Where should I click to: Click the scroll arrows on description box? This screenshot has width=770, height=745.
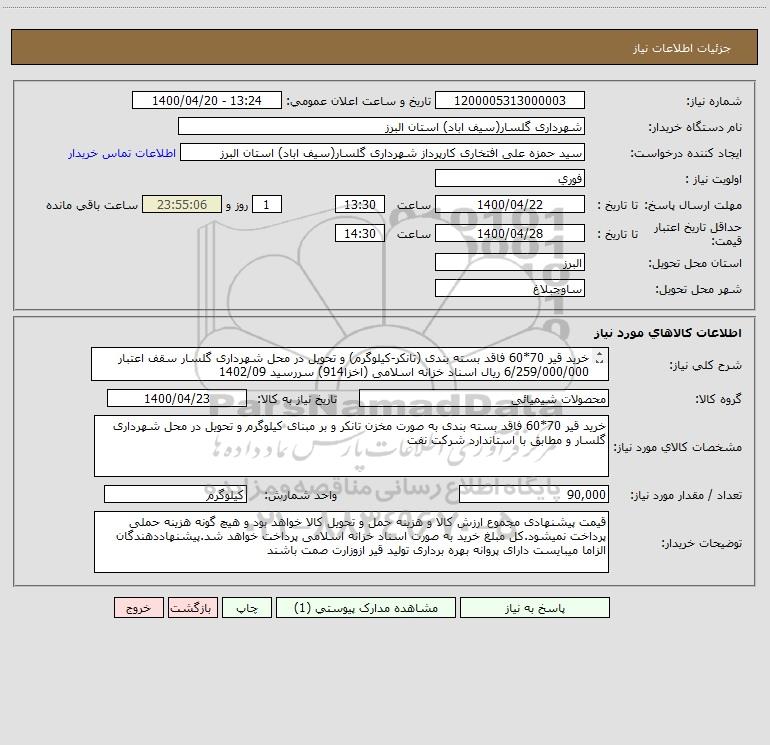(x=599, y=358)
